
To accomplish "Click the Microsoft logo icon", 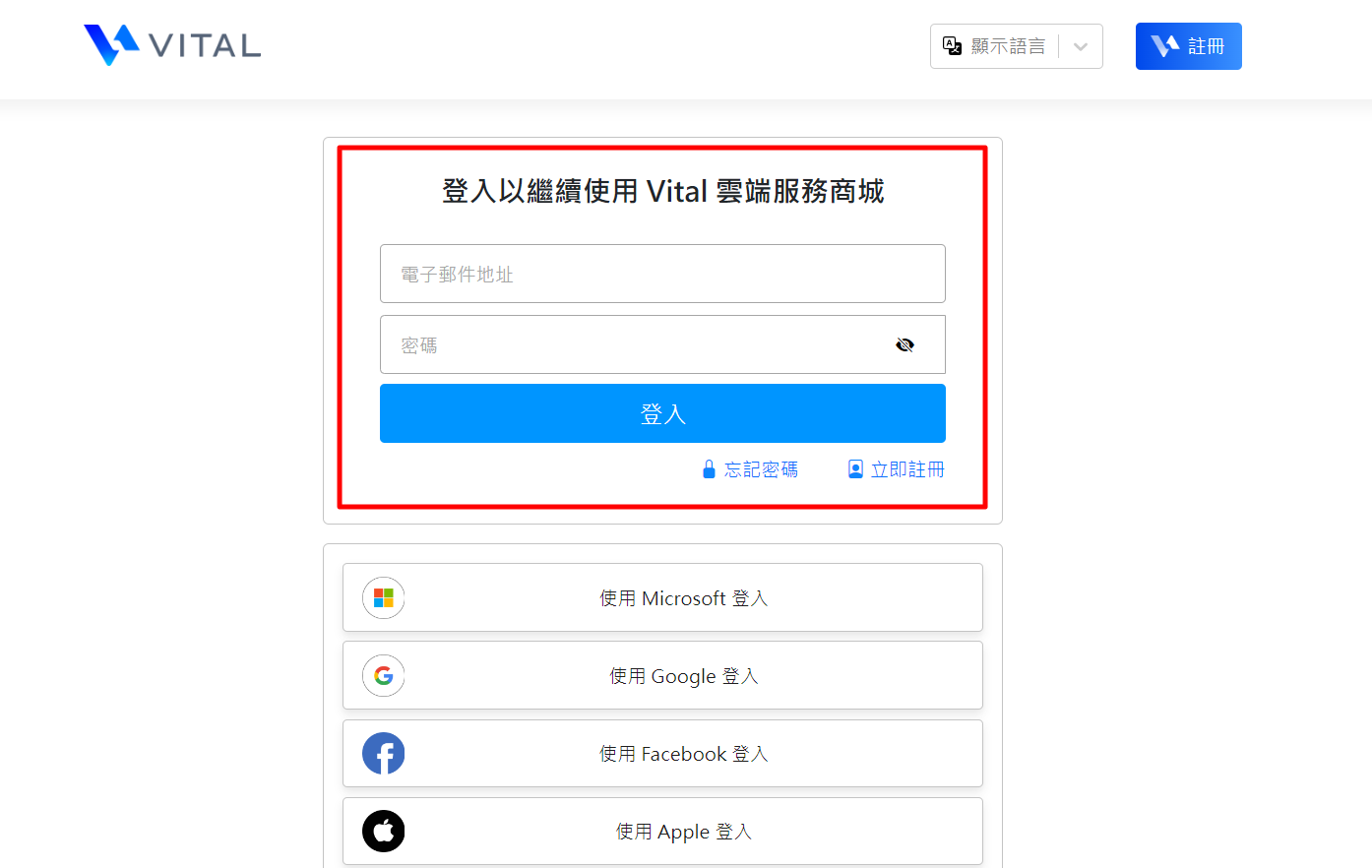I will point(384,597).
